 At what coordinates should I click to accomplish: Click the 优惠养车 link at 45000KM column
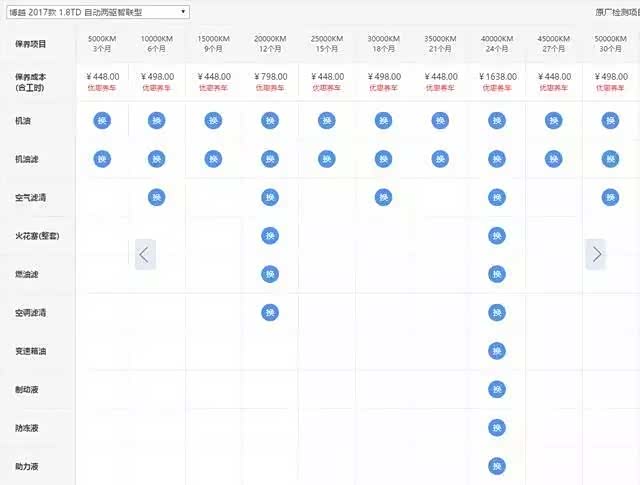(554, 88)
